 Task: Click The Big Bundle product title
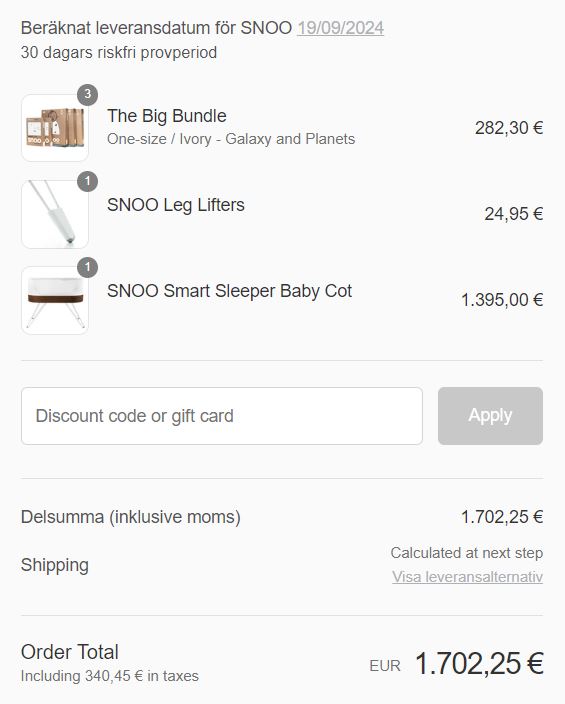pyautogui.click(x=167, y=116)
